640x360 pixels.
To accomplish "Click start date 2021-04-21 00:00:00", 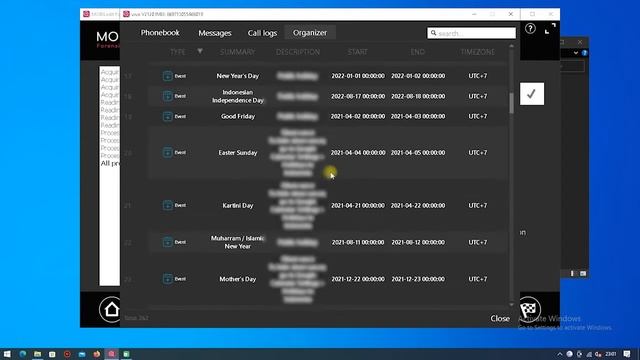I will pyautogui.click(x=358, y=205).
